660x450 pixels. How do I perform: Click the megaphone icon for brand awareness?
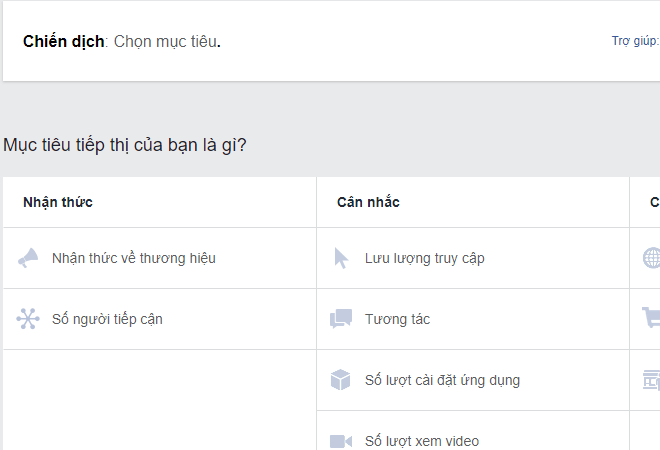pyautogui.click(x=28, y=258)
